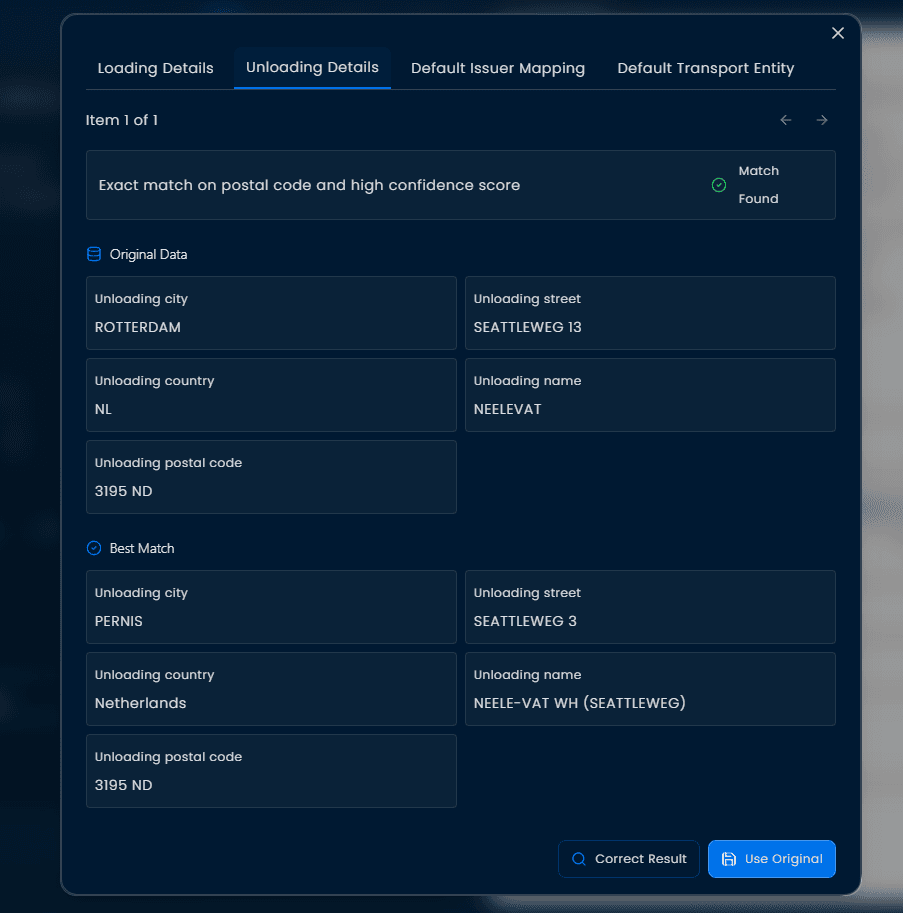Dismiss the dialog with the X icon

tap(838, 32)
